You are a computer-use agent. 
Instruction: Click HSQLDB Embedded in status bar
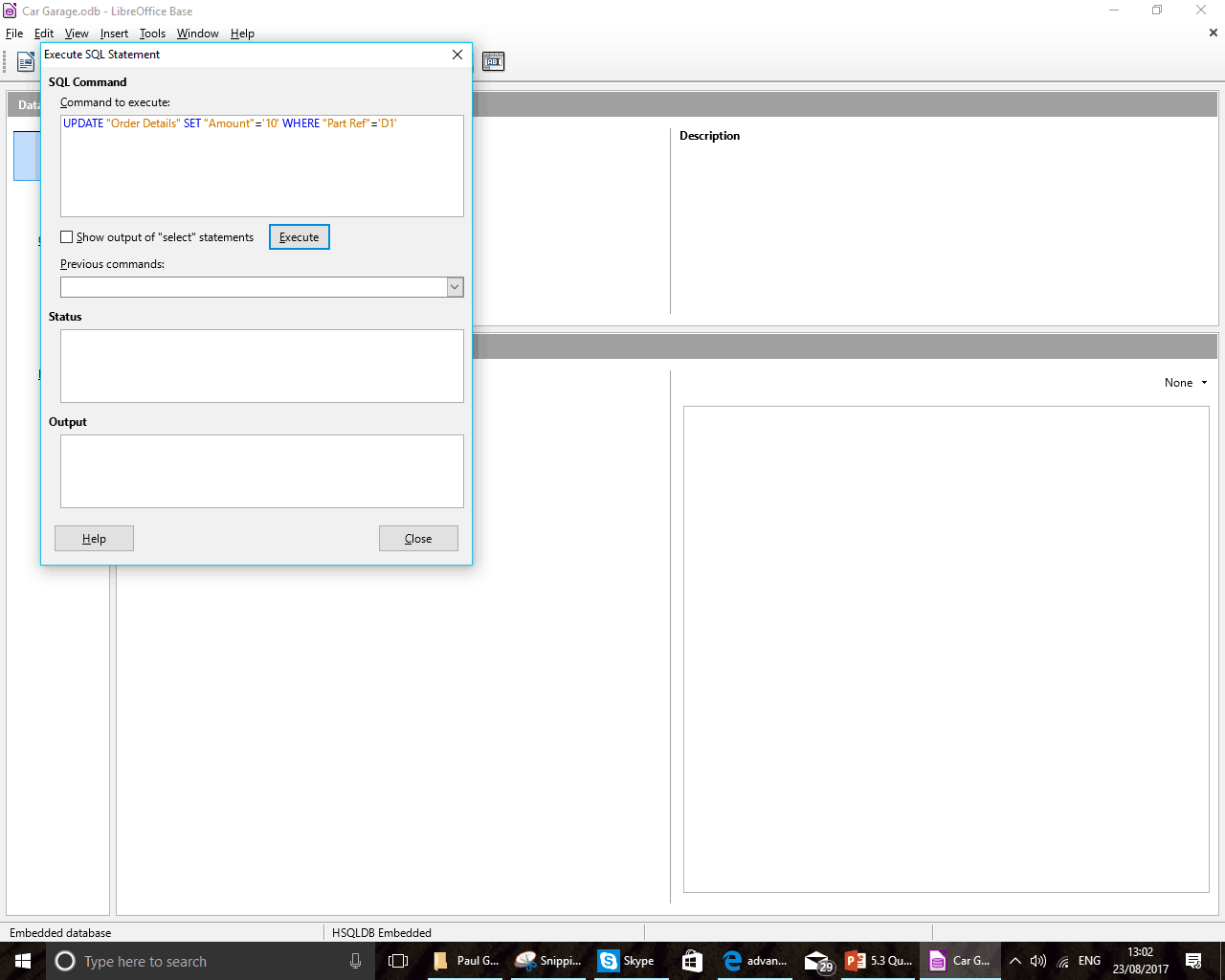click(x=381, y=932)
